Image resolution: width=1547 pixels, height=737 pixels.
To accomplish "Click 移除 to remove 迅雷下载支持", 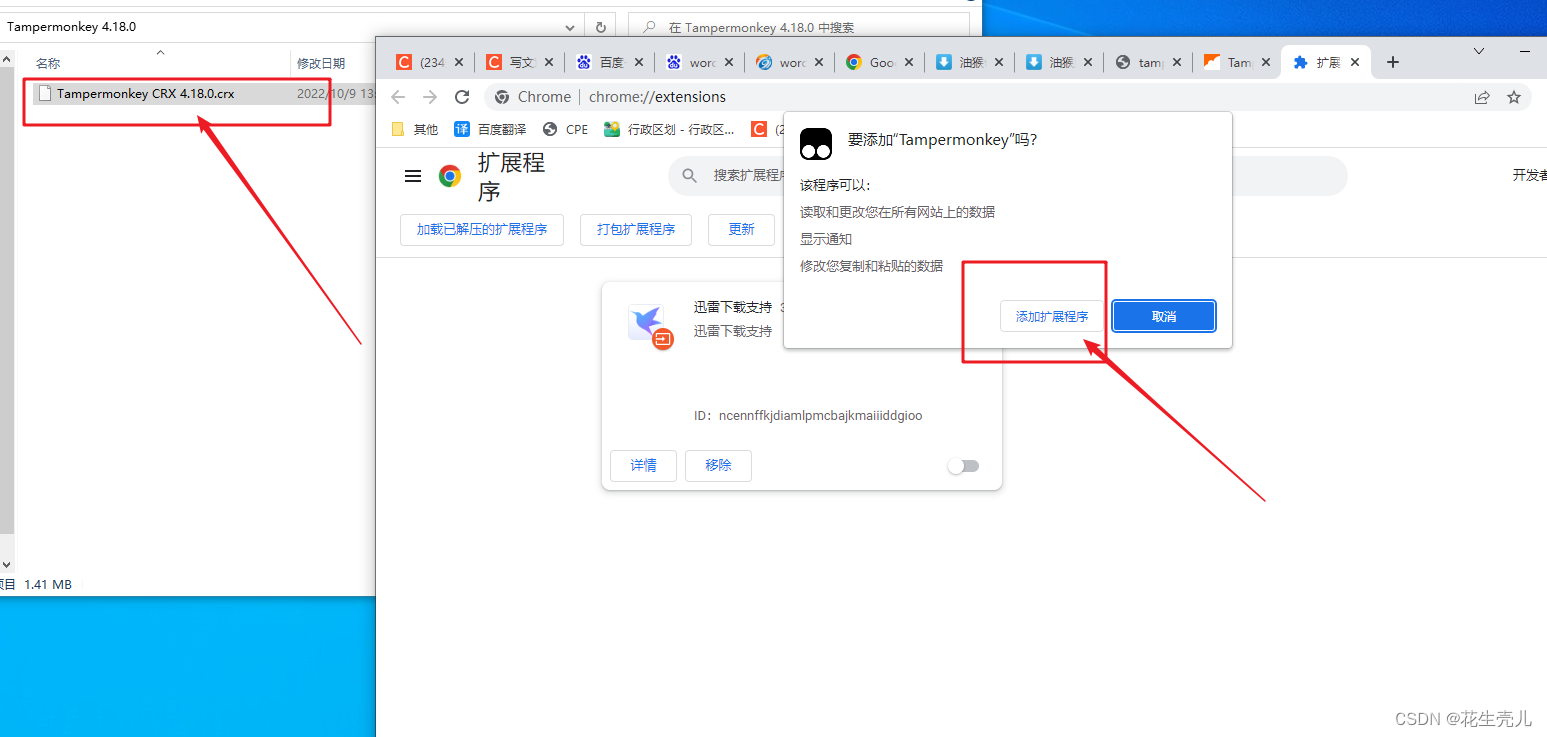I will coord(718,465).
